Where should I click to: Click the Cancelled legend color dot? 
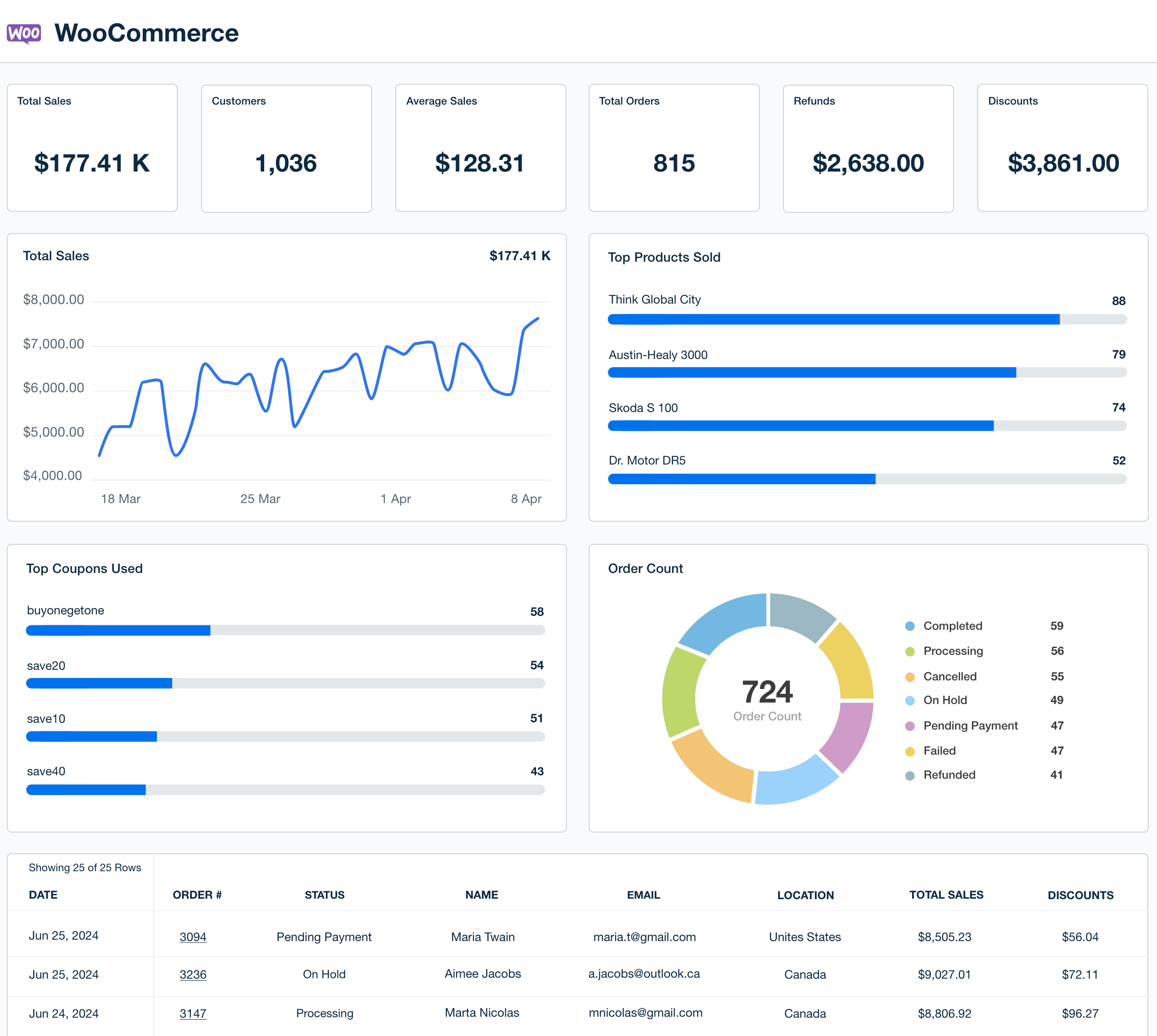pyautogui.click(x=911, y=676)
